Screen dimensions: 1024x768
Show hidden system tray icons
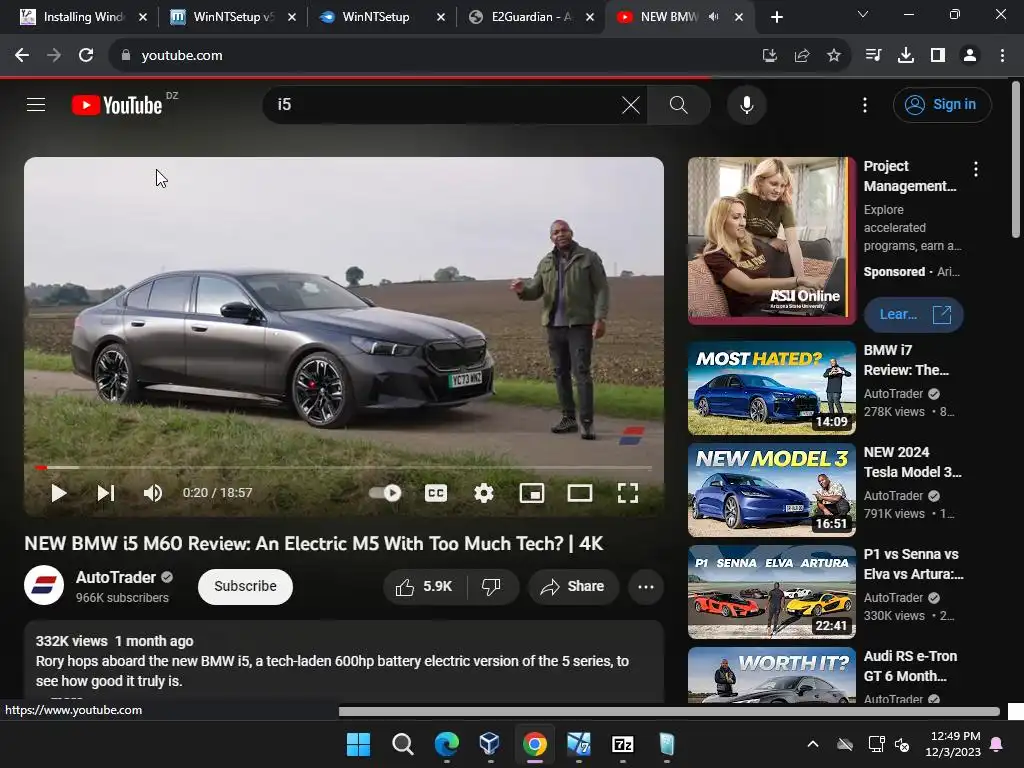click(812, 744)
